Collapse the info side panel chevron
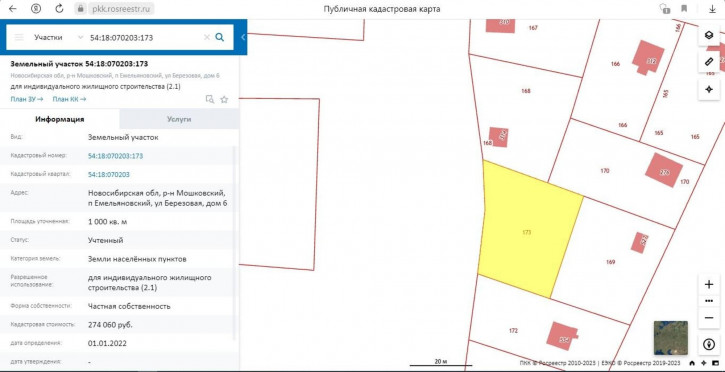This screenshot has height=372, width=725. coord(243,37)
